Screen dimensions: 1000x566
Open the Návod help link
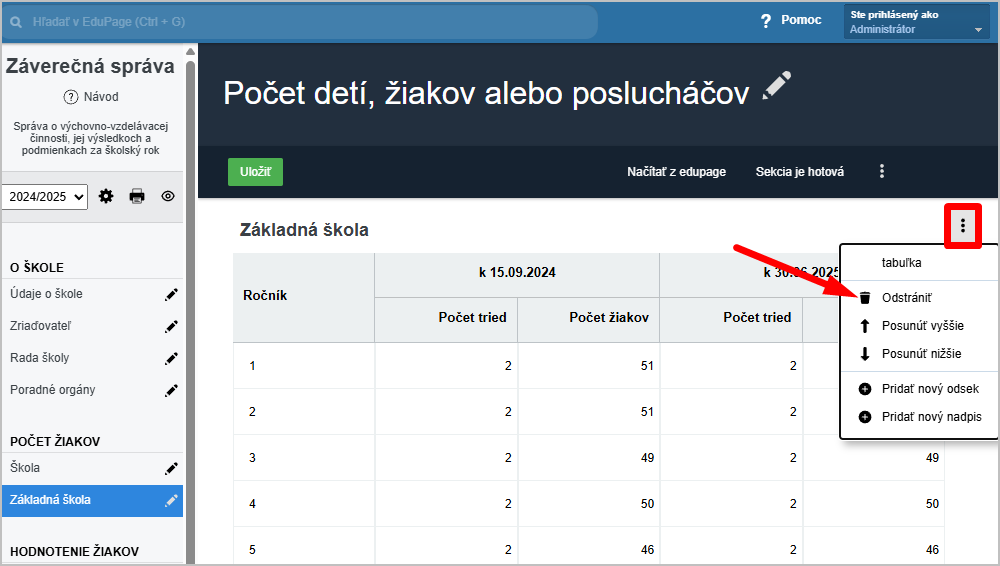[91, 97]
